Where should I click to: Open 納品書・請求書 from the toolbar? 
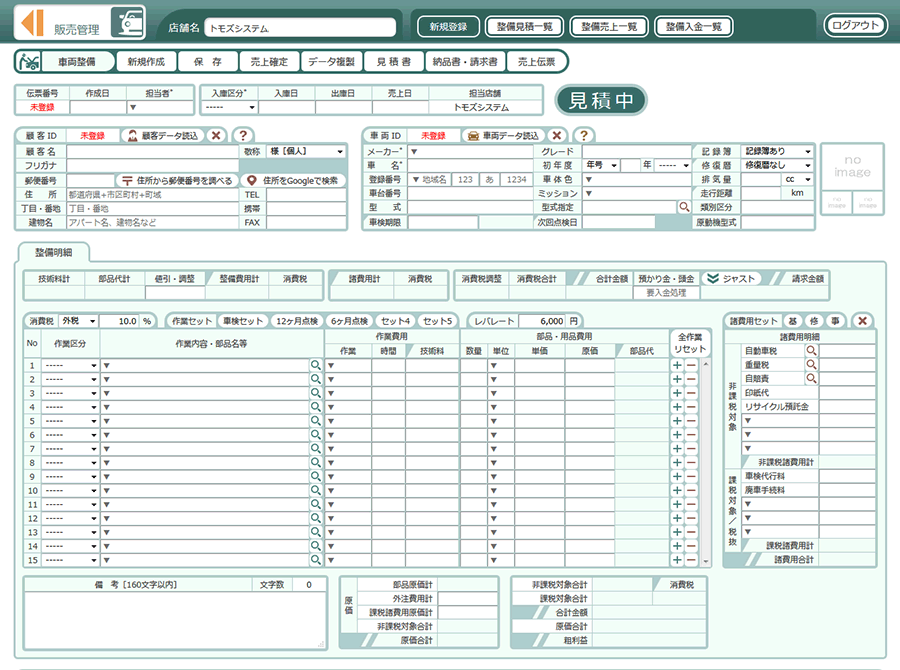pos(465,61)
